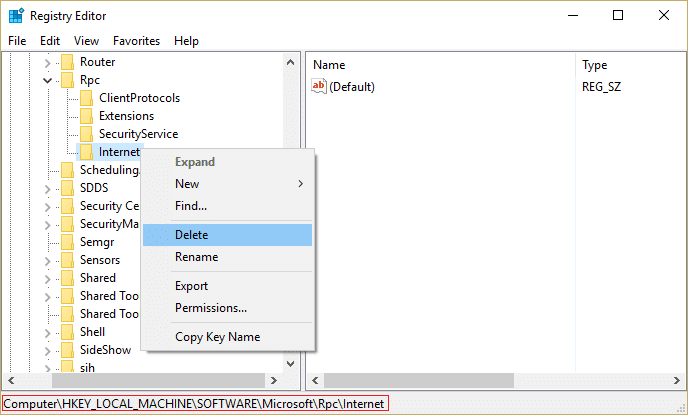Viewport: 688px width, 415px height.
Task: Select the Extensions key folder icon
Action: 86,116
